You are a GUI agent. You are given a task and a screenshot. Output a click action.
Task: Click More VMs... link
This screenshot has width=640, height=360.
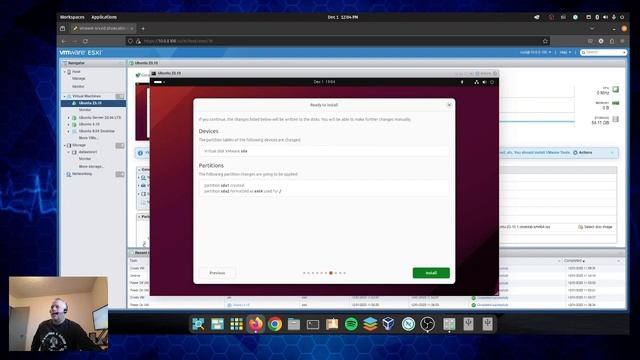(88, 138)
